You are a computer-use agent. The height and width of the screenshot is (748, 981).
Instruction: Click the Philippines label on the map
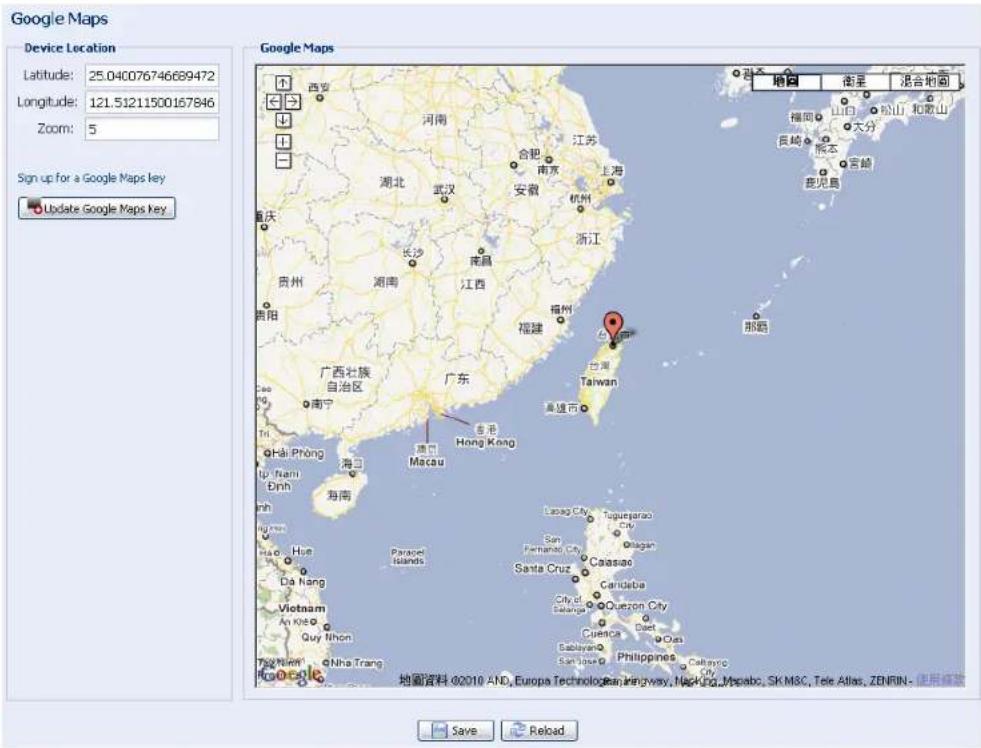646,657
